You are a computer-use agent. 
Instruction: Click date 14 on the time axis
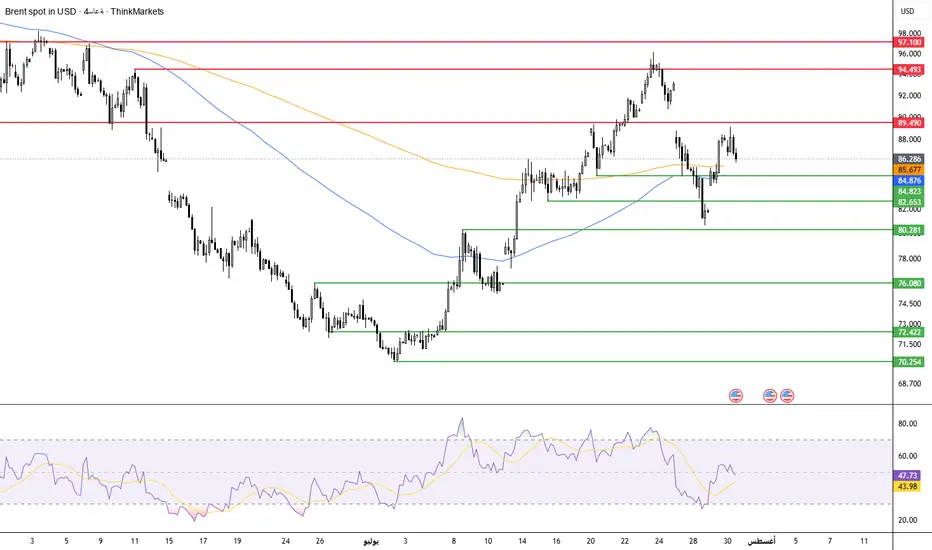tap(522, 541)
